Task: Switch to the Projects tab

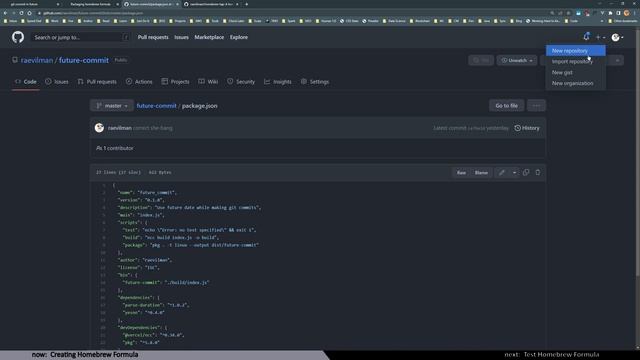Action: point(176,82)
